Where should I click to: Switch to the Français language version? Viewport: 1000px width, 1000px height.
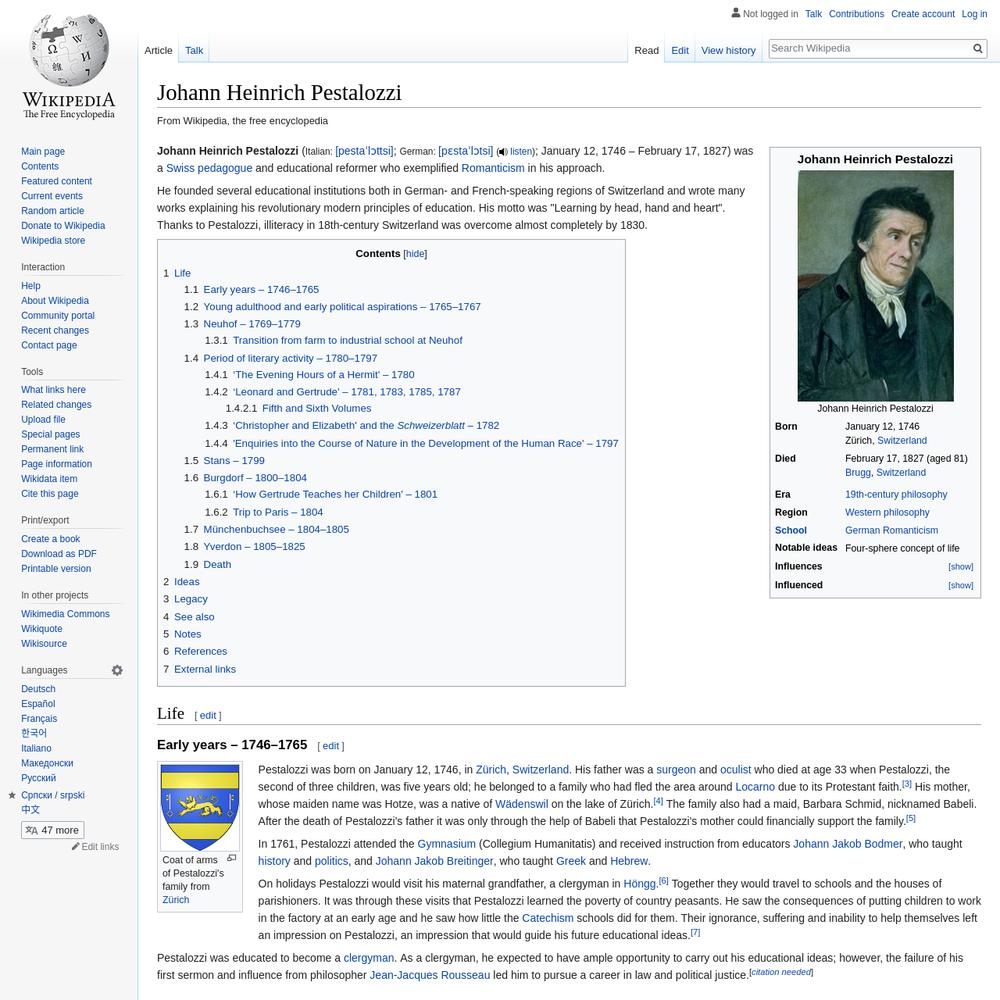pos(39,718)
